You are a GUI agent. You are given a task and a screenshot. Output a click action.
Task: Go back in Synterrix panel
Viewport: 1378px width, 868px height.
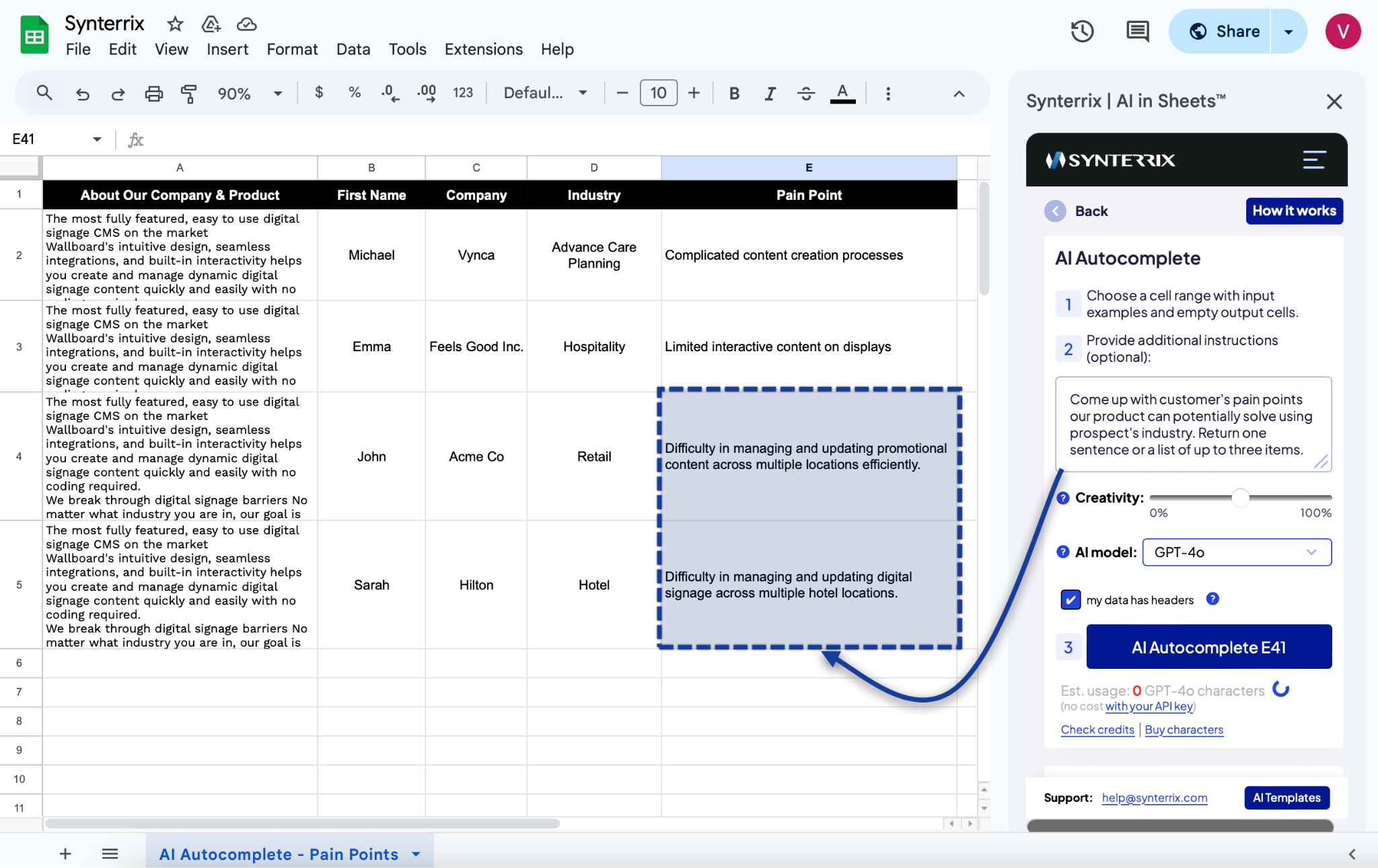pos(1076,211)
